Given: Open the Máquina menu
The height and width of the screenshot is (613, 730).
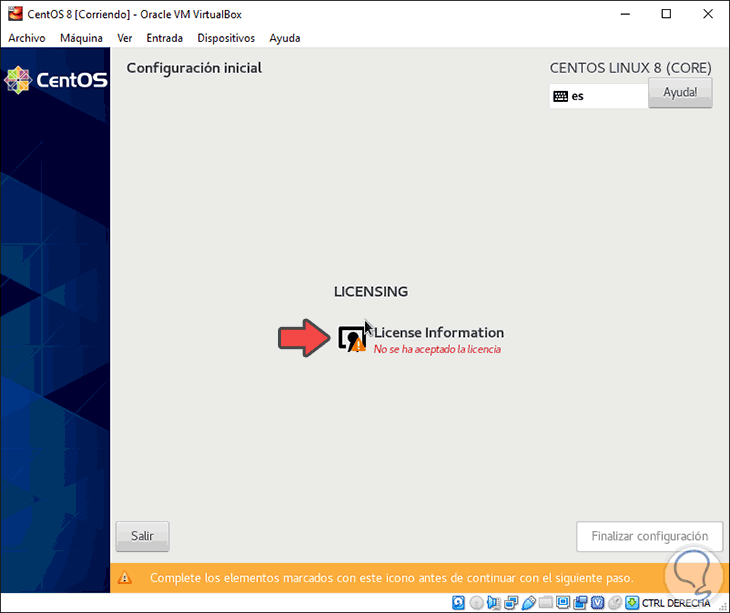Looking at the screenshot, I should [x=81, y=38].
